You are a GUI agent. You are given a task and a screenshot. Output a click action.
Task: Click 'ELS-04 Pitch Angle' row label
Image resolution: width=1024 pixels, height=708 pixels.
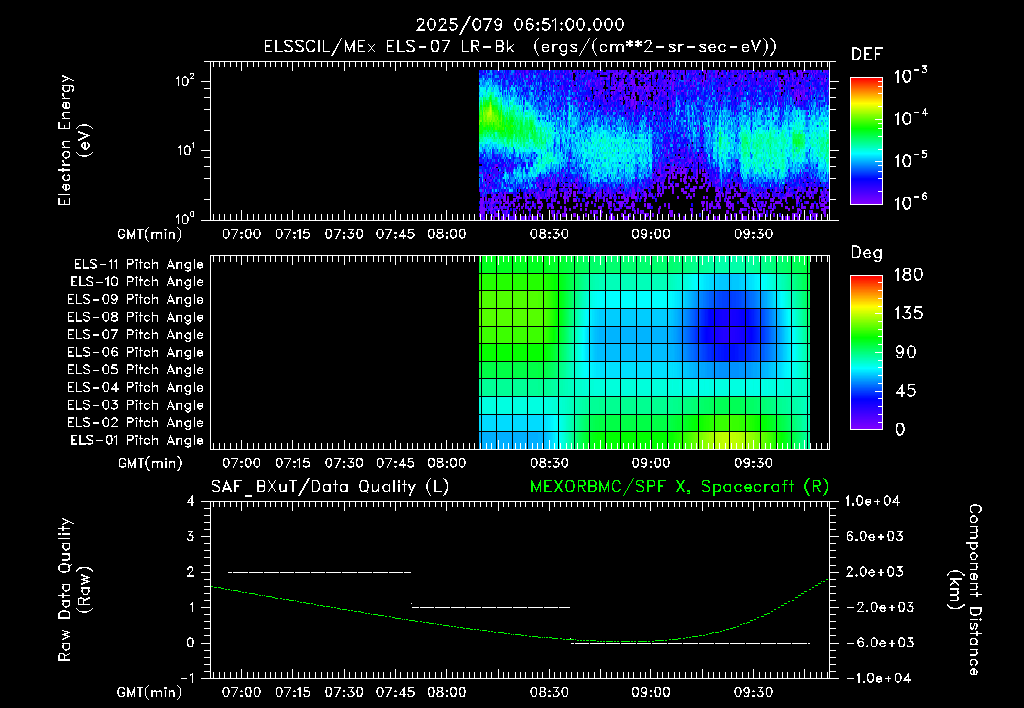click(x=135, y=388)
